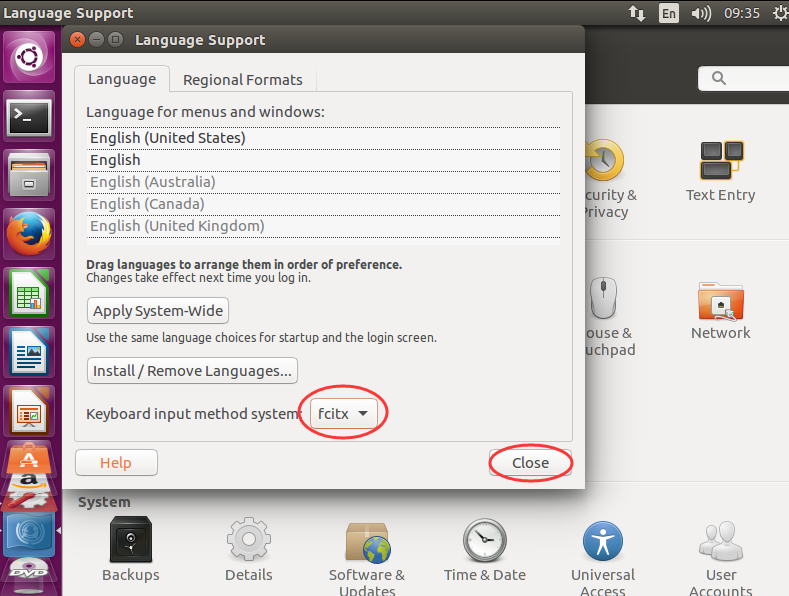Select English (Australia) language row
789x596 pixels.
click(323, 182)
